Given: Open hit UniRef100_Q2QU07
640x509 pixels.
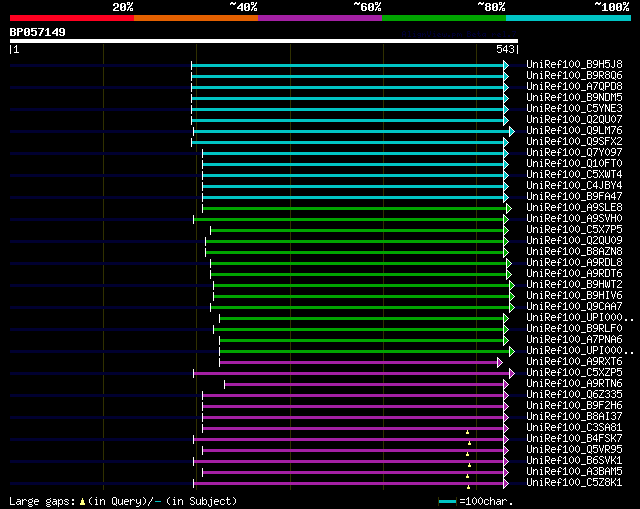Looking at the screenshot, I should coord(574,120).
